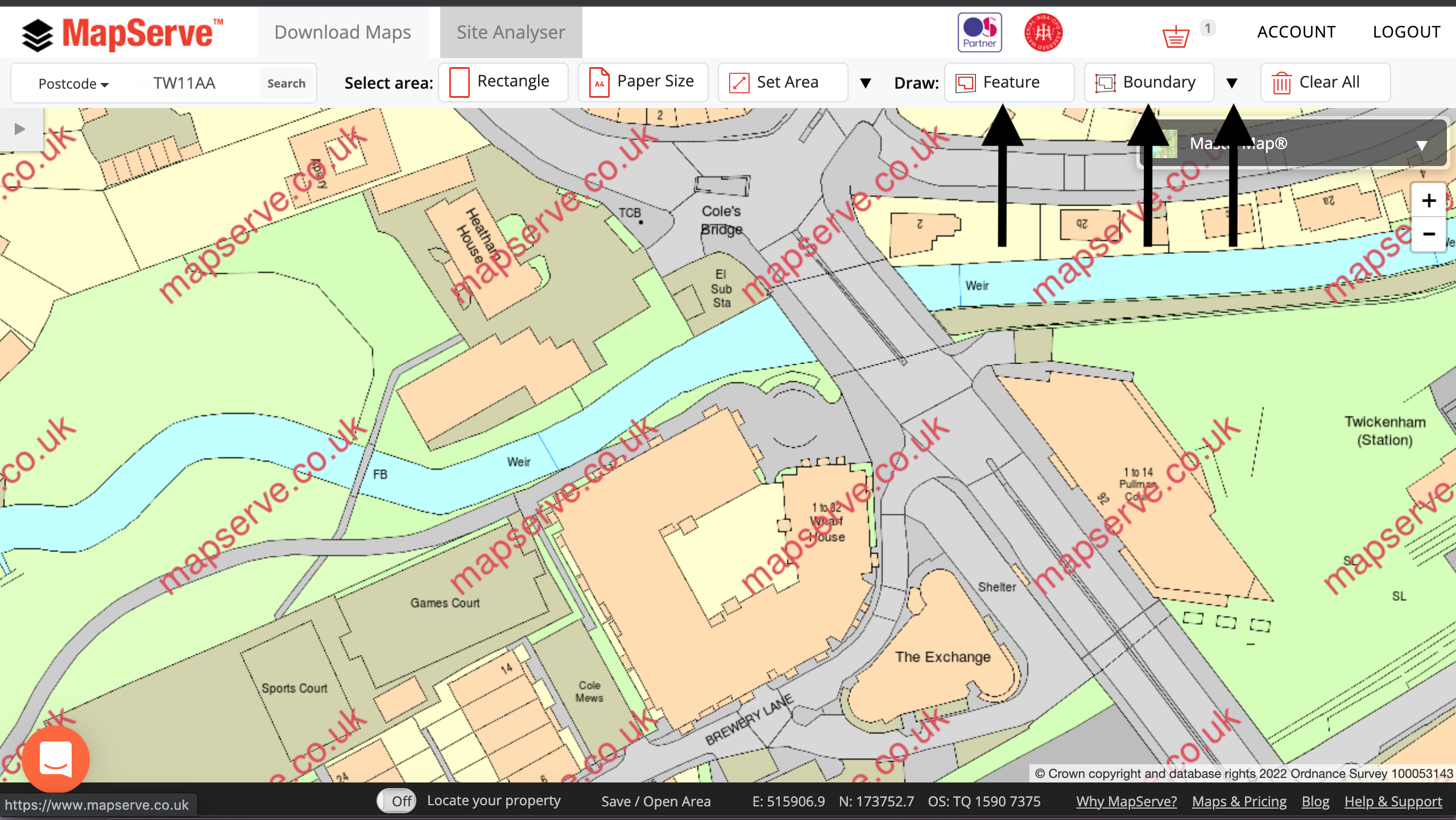The width and height of the screenshot is (1456, 820).
Task: Open the Site Analyser tab
Action: [x=509, y=32]
